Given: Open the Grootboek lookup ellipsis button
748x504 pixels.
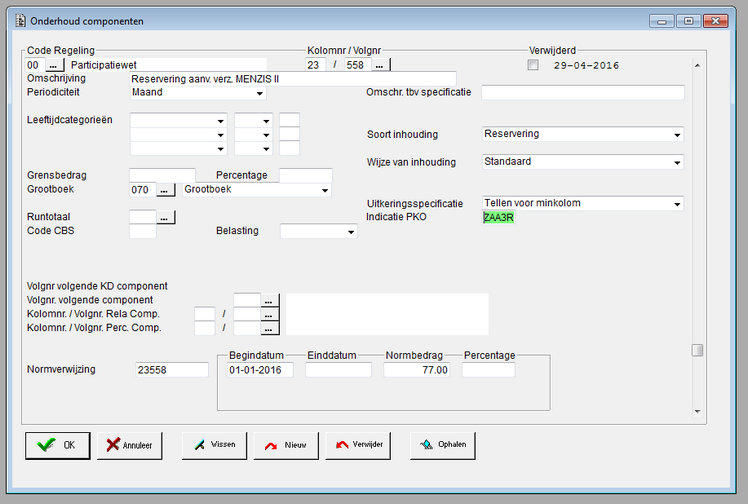Looking at the screenshot, I should tap(165, 190).
